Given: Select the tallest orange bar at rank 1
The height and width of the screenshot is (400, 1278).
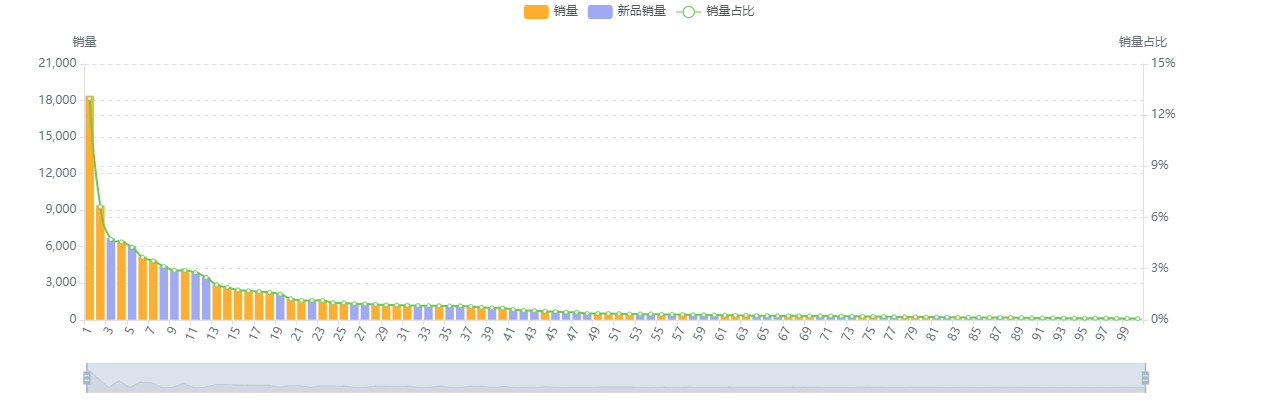Looking at the screenshot, I should [x=90, y=210].
